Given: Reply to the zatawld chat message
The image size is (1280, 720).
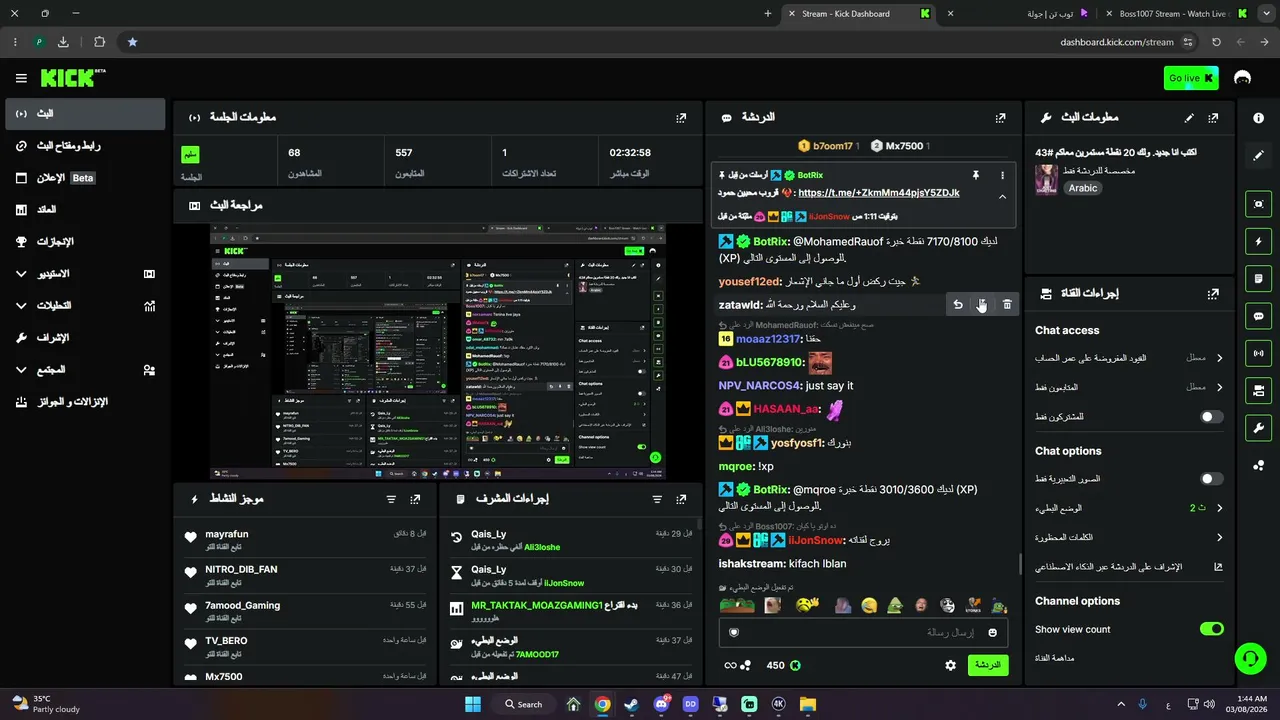Looking at the screenshot, I should 958,305.
